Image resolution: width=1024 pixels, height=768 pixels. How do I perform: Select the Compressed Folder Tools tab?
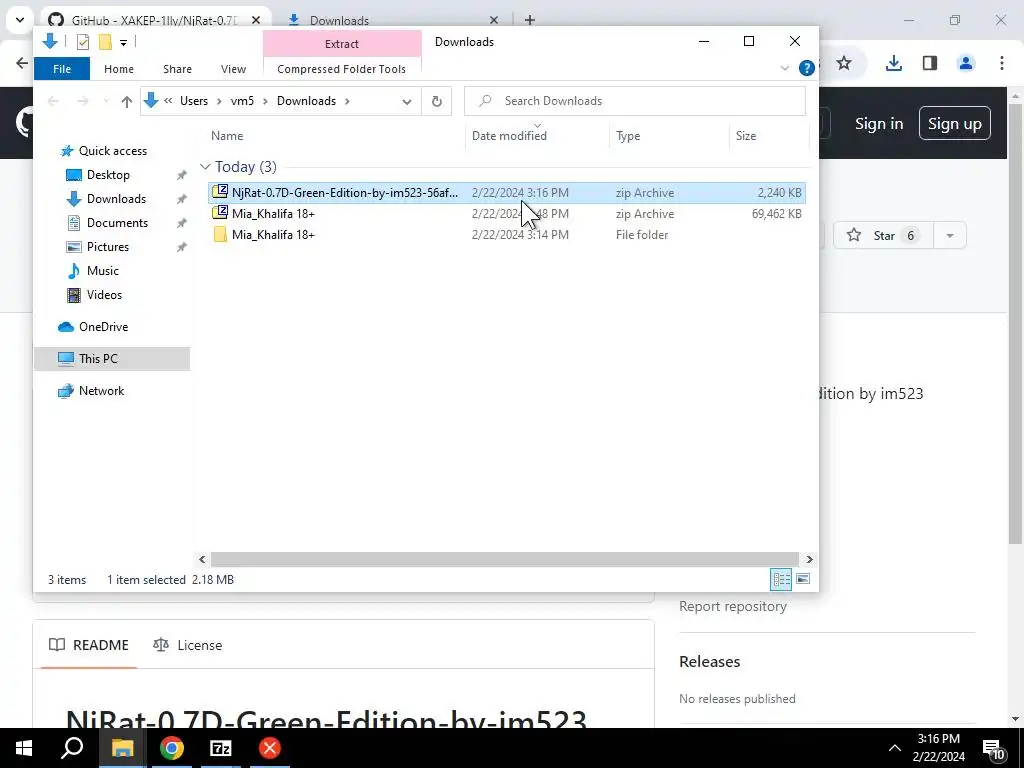tap(342, 69)
